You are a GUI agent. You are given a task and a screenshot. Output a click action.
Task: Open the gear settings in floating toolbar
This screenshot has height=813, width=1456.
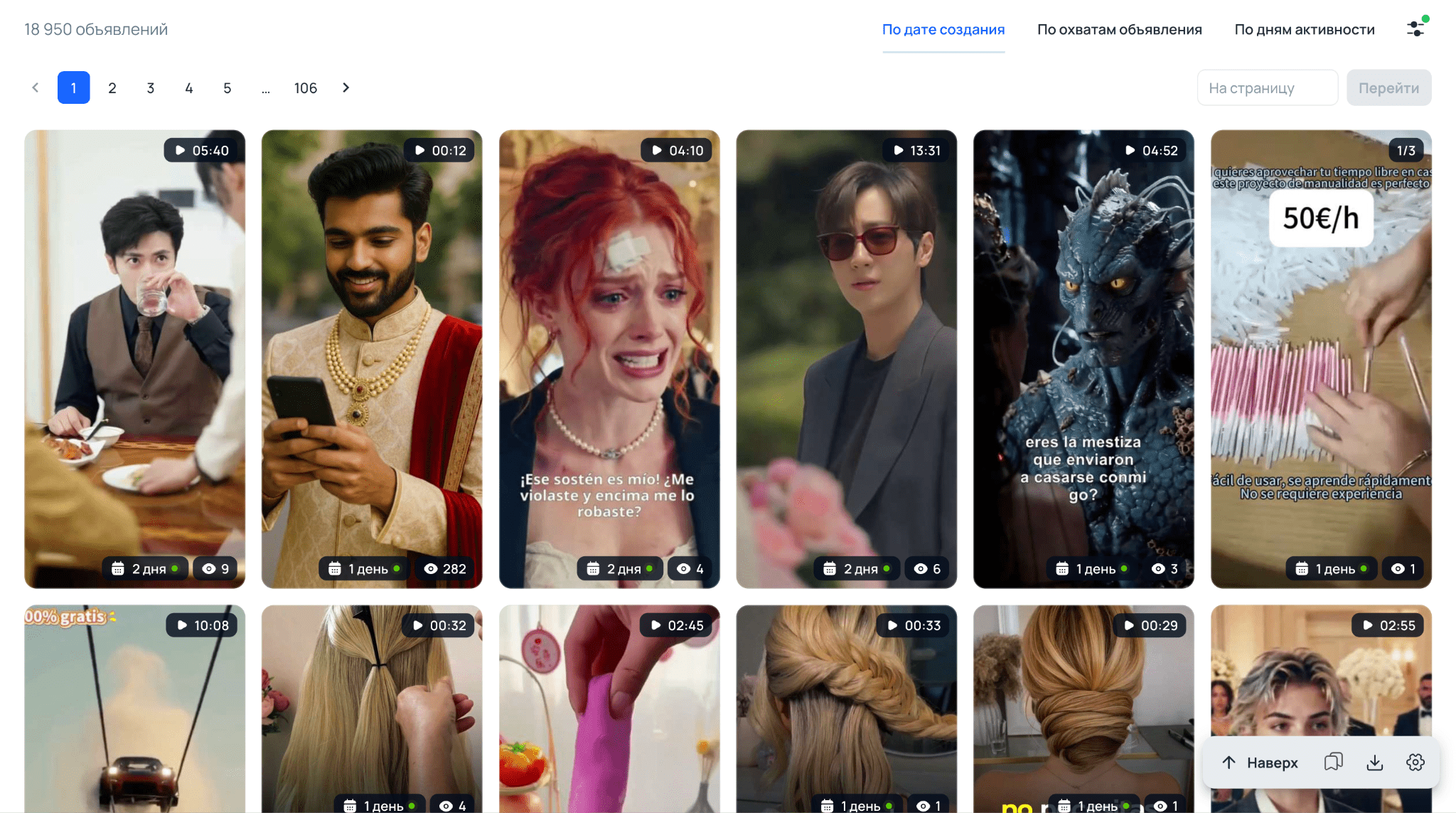point(1415,762)
